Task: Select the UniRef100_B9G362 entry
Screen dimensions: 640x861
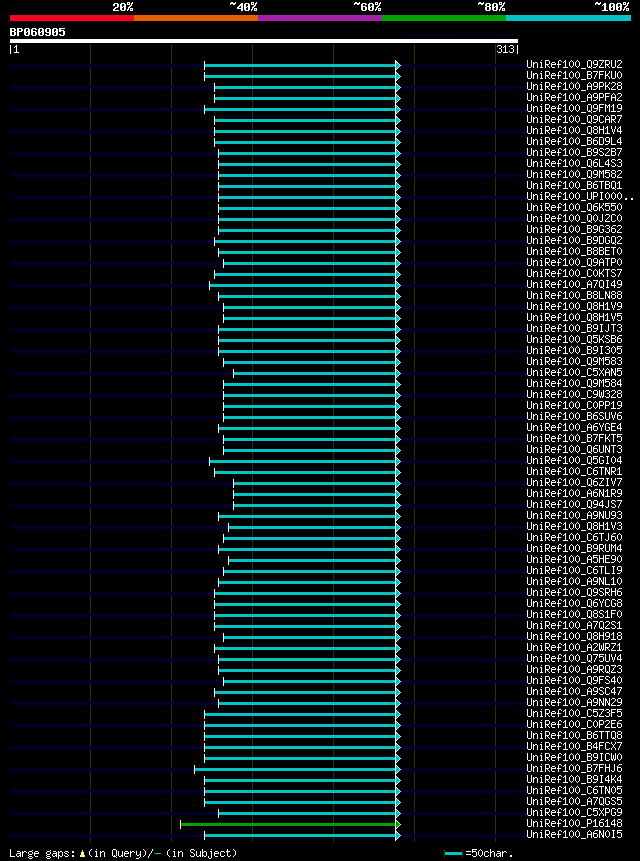Action: 574,229
